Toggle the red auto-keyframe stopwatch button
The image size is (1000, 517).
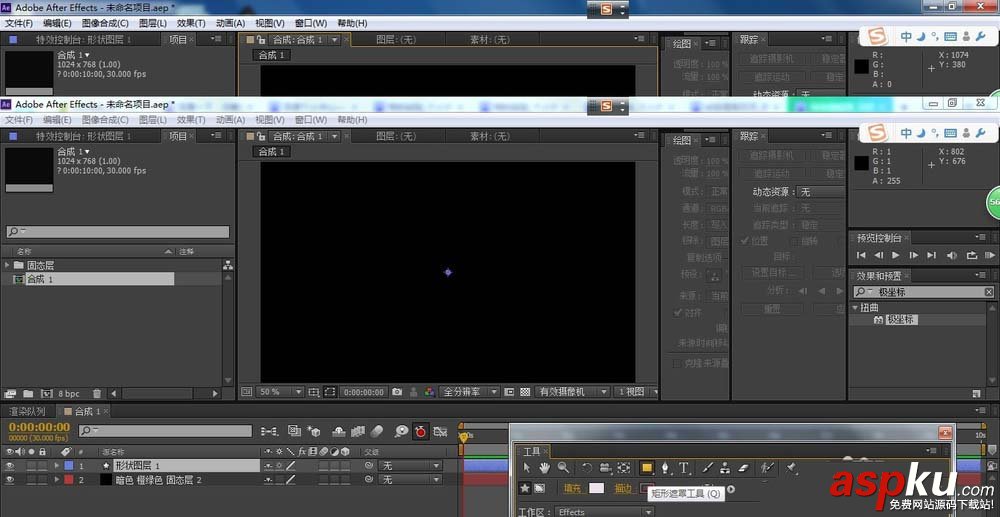(420, 432)
